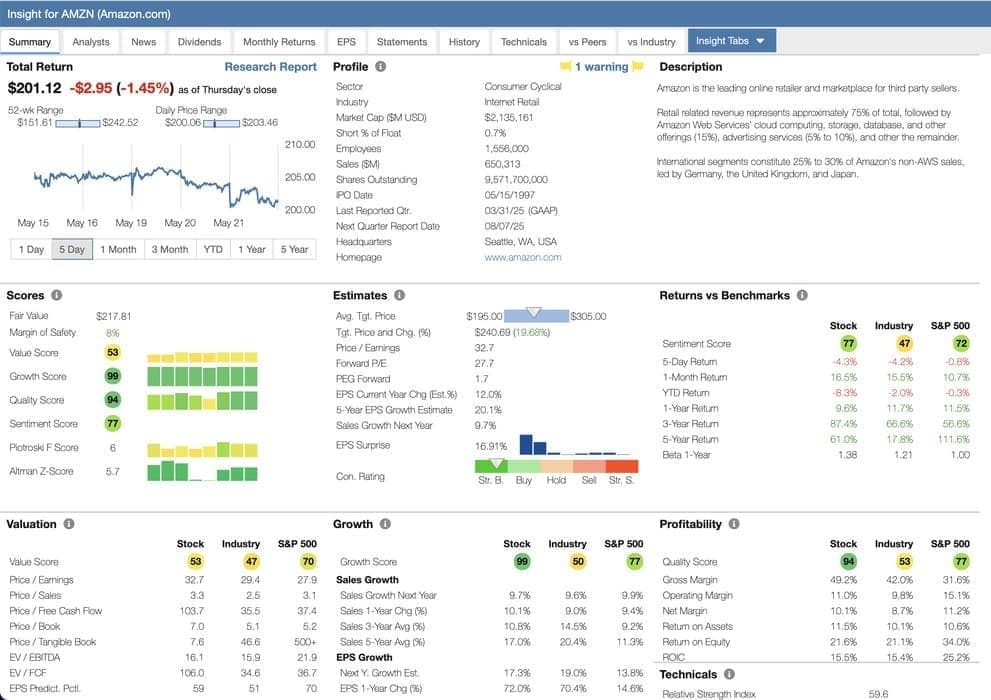This screenshot has width=991, height=700.
Task: Click Tgt. Price value $240.69
Action: click(x=492, y=332)
